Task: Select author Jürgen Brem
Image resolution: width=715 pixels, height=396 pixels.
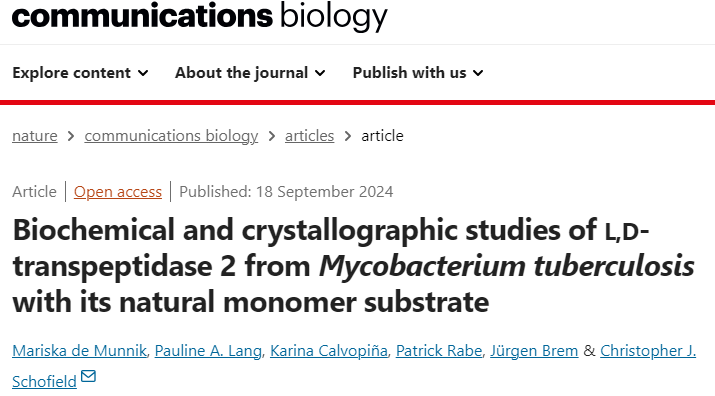Action: coord(534,350)
